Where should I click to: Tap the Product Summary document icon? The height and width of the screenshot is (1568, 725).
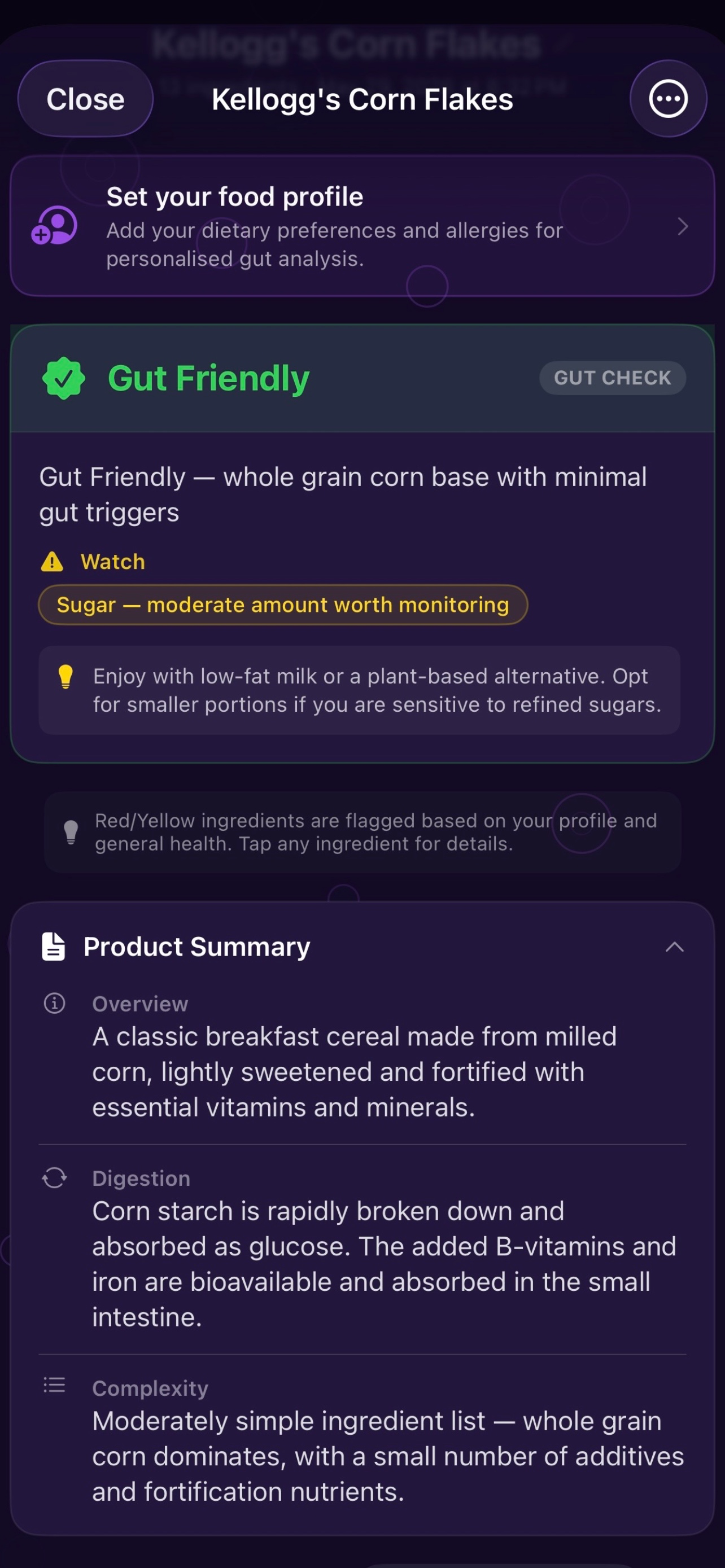54,947
